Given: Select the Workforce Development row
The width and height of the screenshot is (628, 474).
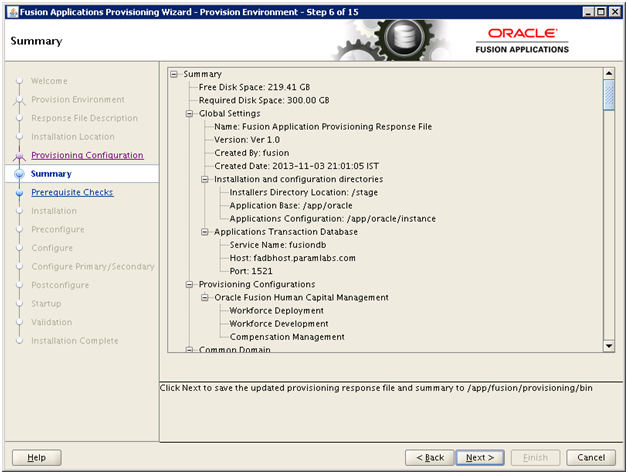Looking at the screenshot, I should point(279,324).
